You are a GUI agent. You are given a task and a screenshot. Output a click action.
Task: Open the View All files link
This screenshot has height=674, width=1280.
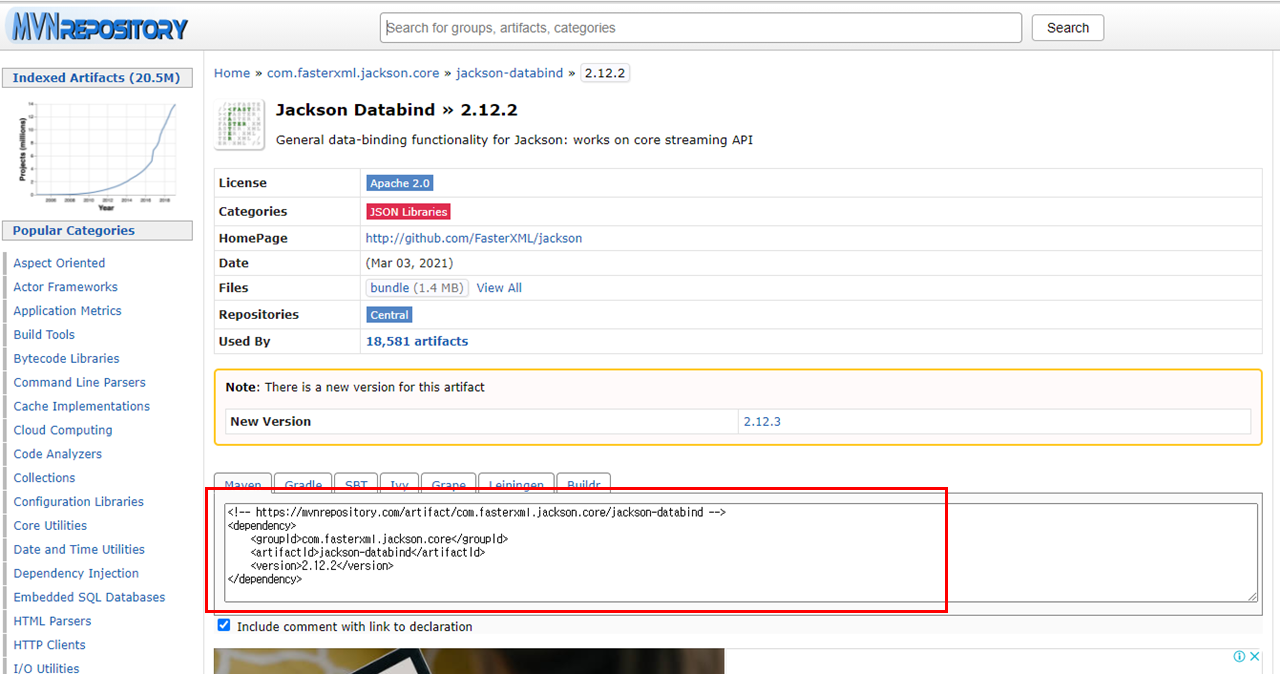point(499,287)
